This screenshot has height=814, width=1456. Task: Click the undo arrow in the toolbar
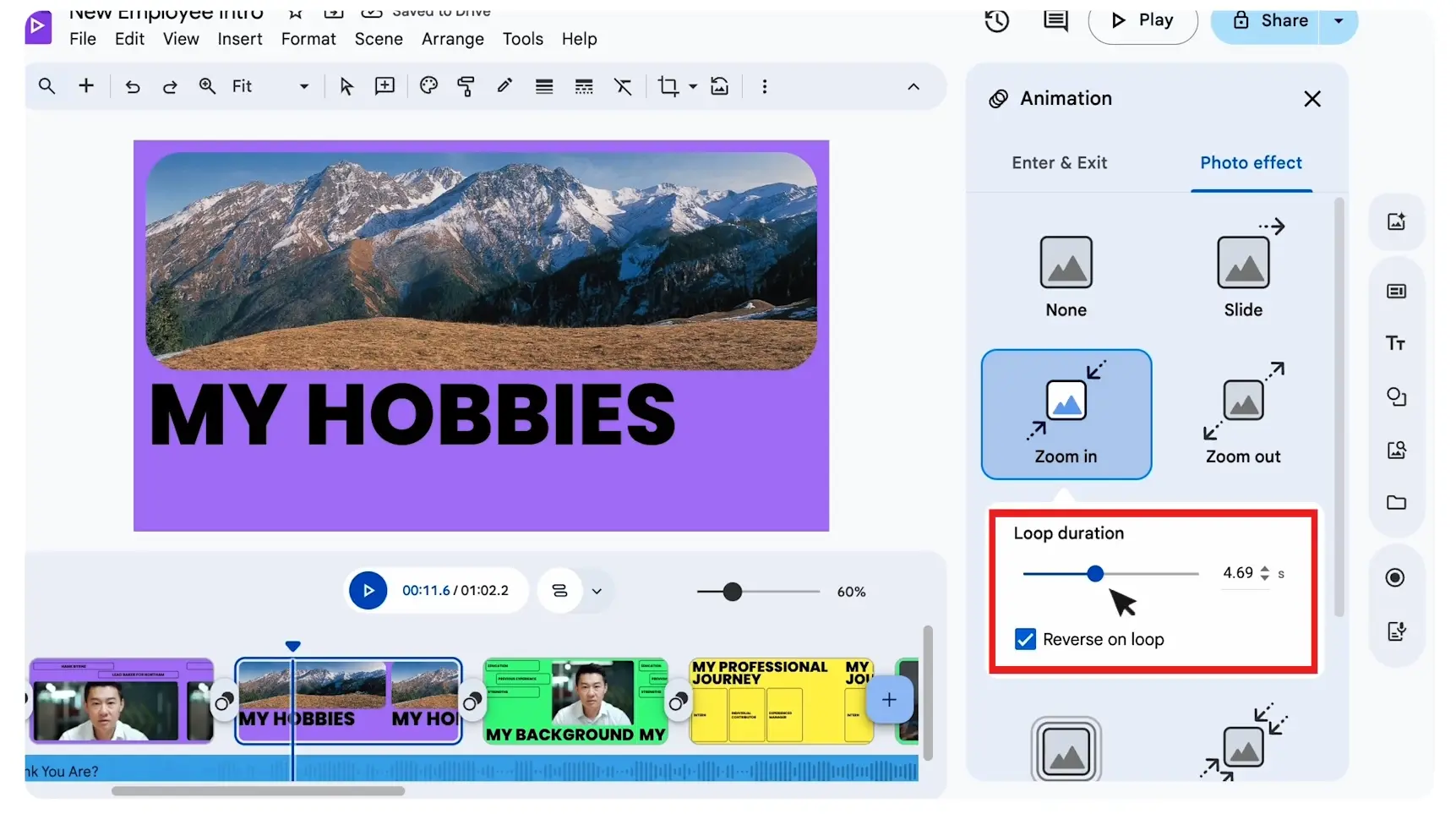[133, 86]
